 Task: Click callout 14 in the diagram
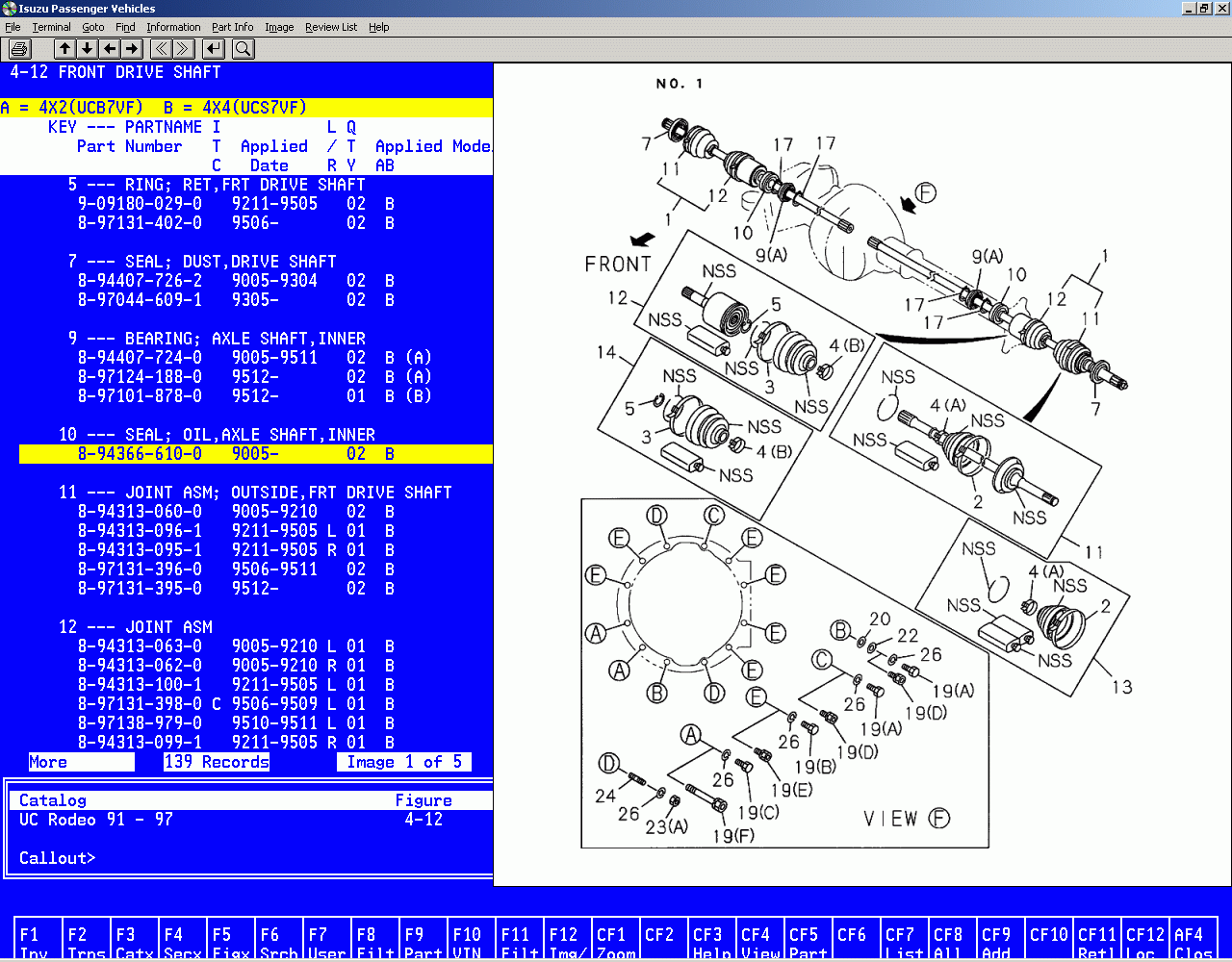tap(606, 352)
